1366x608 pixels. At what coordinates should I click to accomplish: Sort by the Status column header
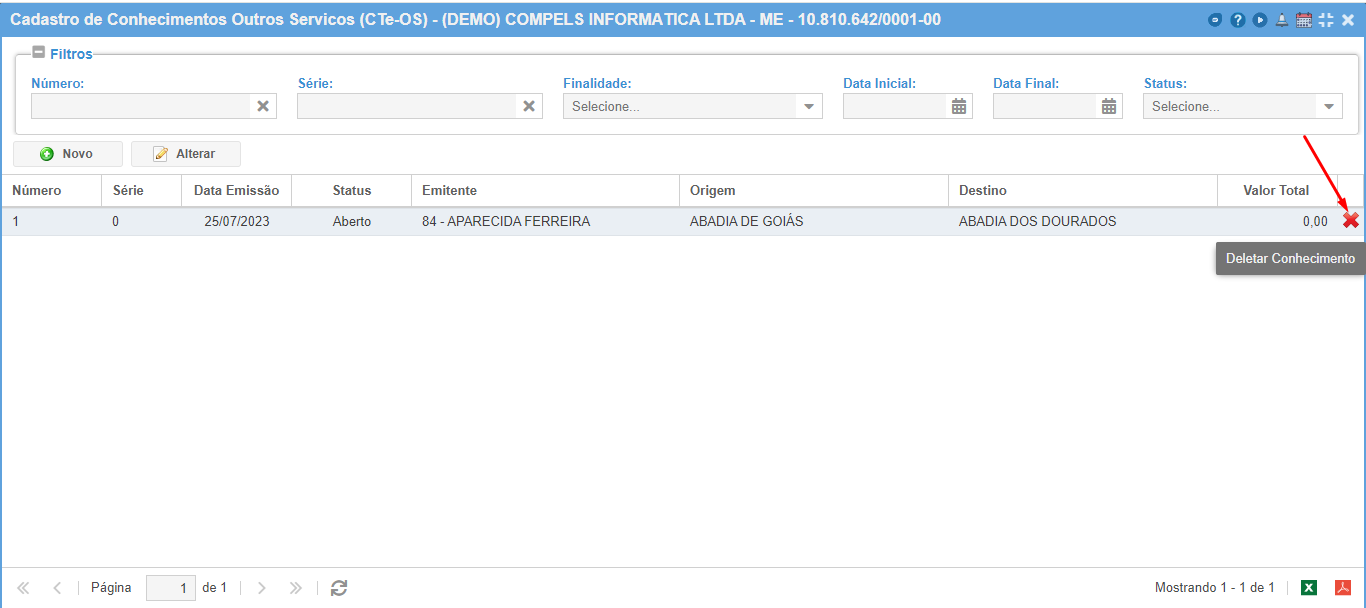click(351, 190)
